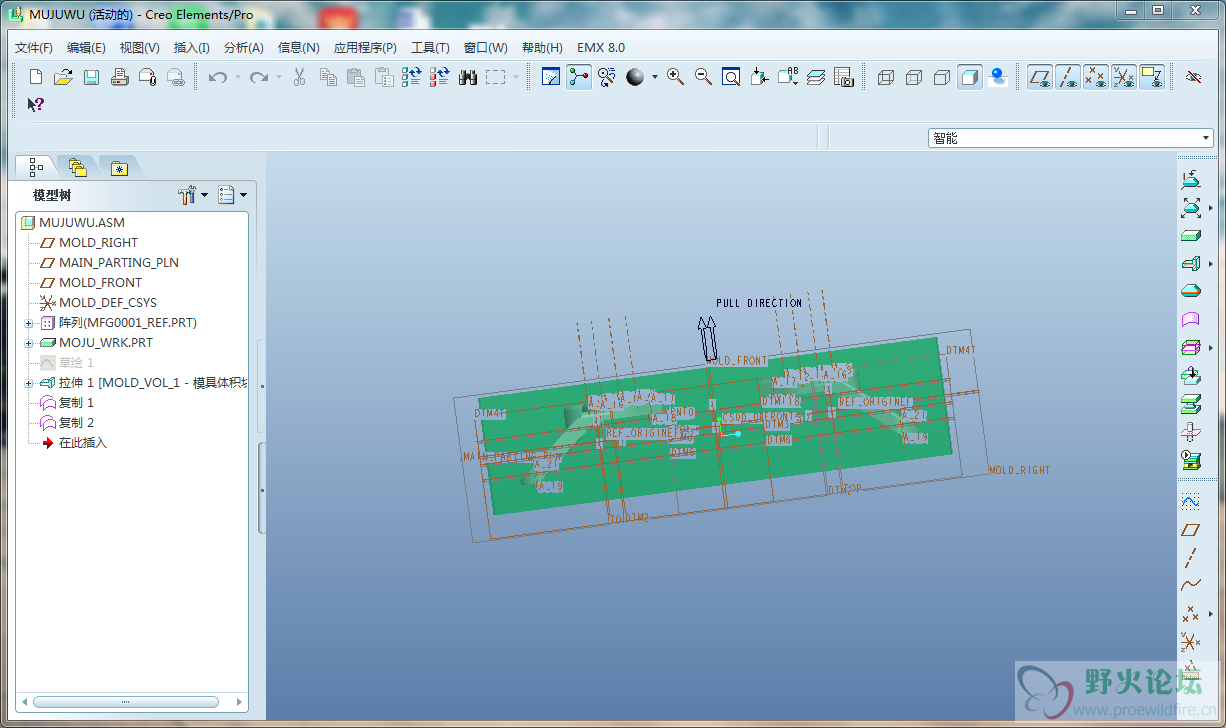Open the model tree show dropdown
The width and height of the screenshot is (1226, 728).
232,195
